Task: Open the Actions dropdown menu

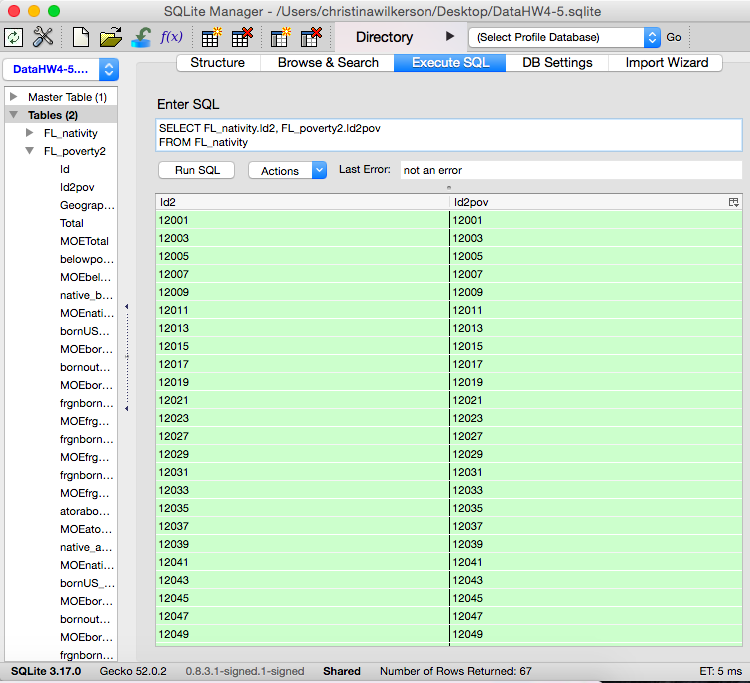Action: coord(287,170)
